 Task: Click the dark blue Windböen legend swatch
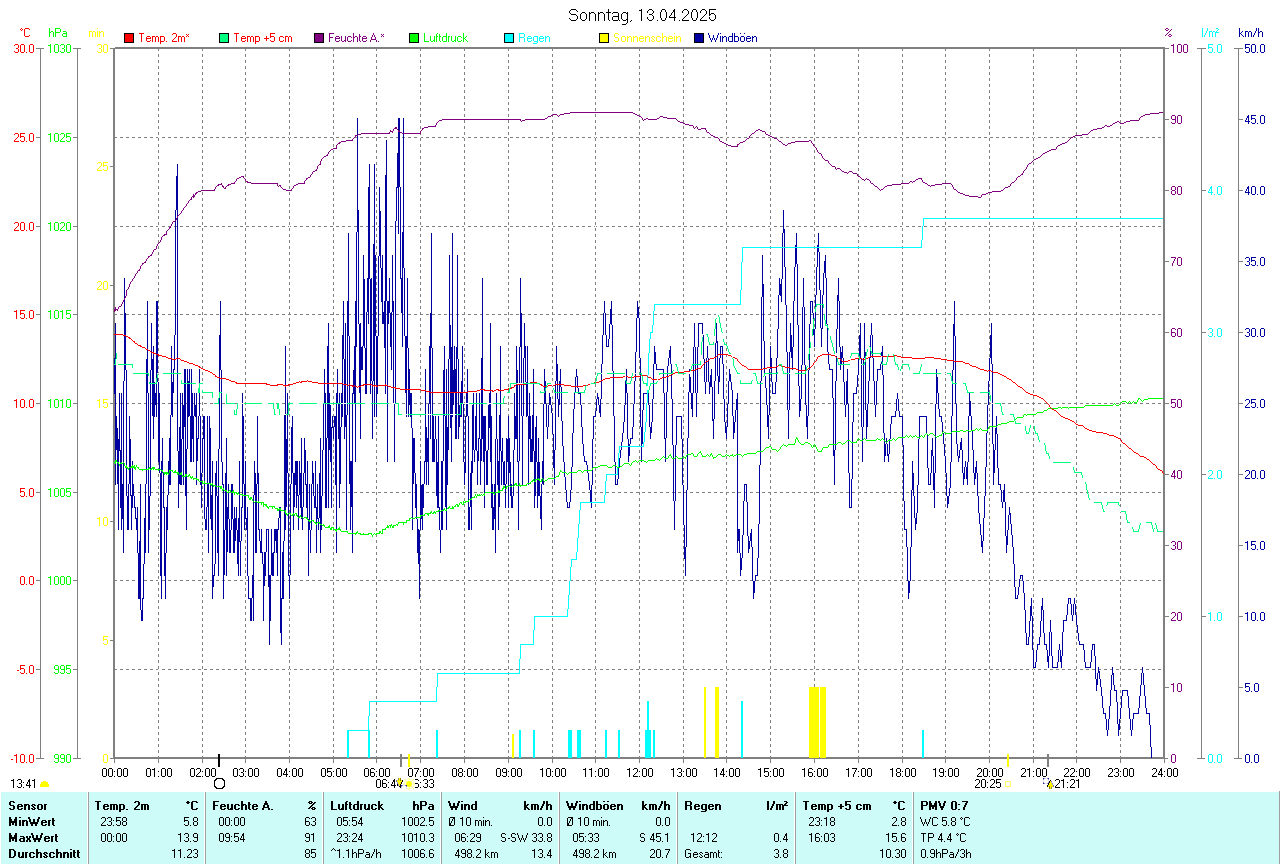(699, 38)
